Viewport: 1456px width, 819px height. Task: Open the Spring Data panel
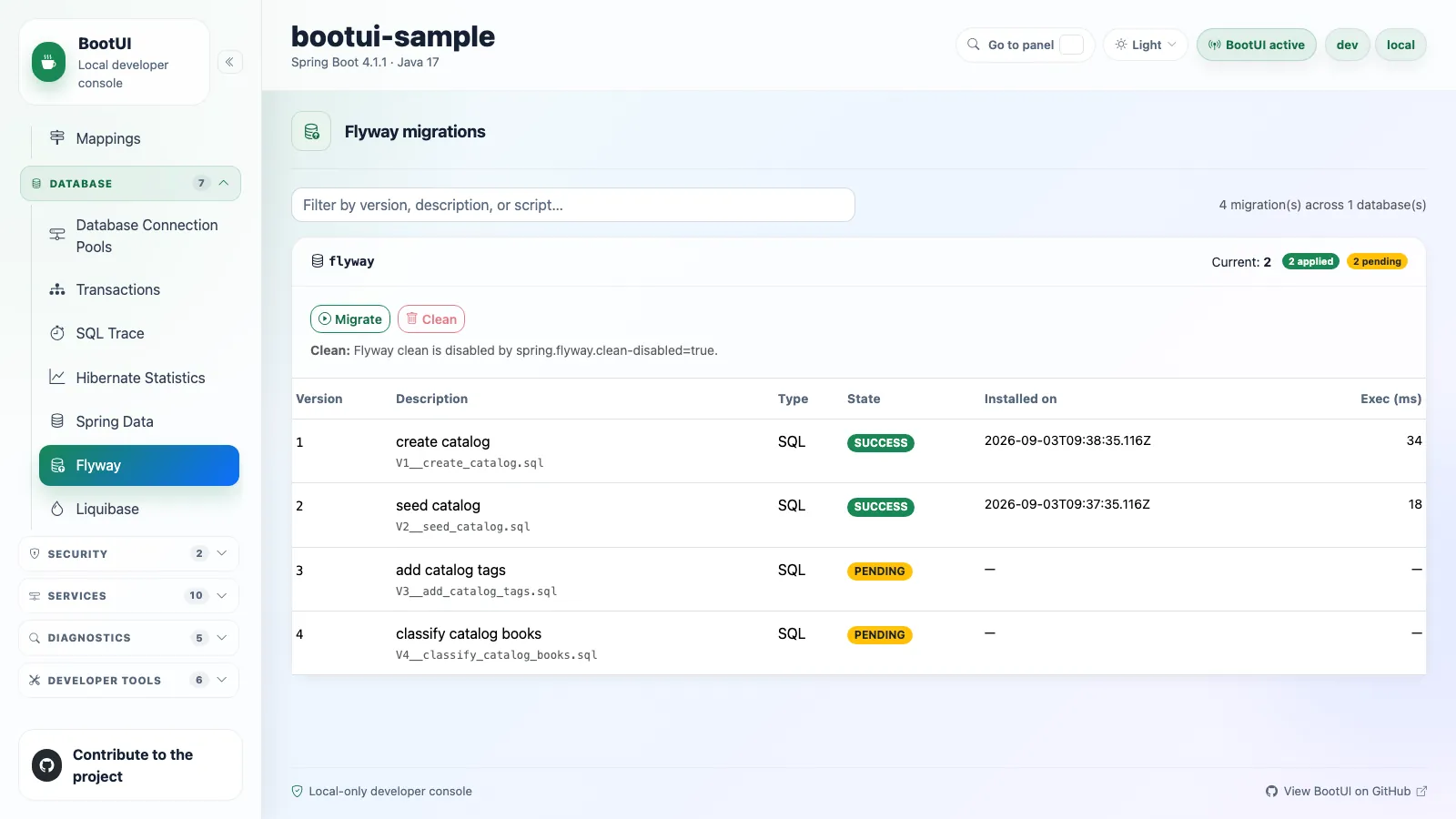pos(139,421)
